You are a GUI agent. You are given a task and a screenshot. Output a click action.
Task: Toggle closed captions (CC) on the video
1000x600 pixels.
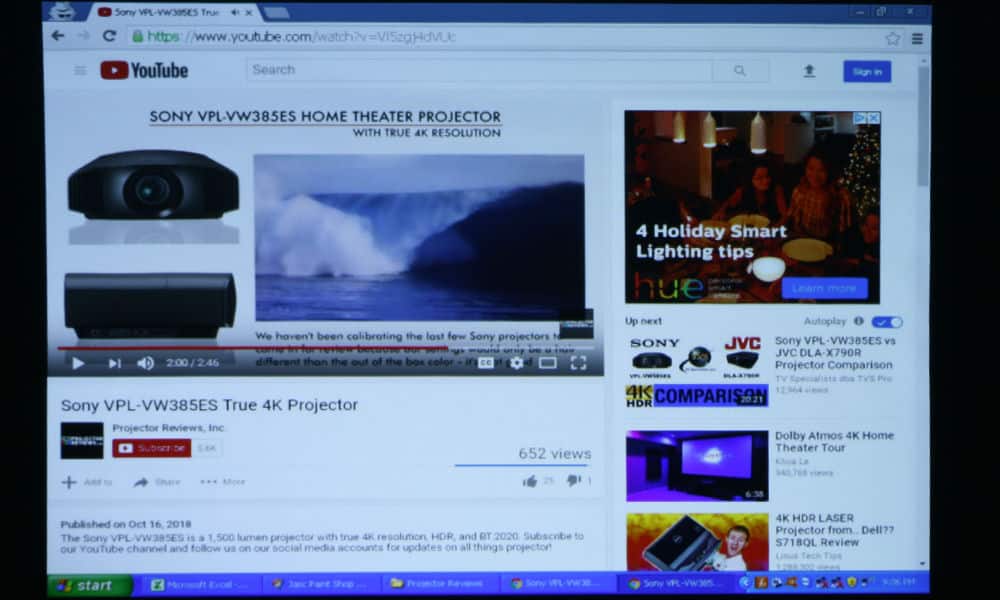[x=486, y=363]
